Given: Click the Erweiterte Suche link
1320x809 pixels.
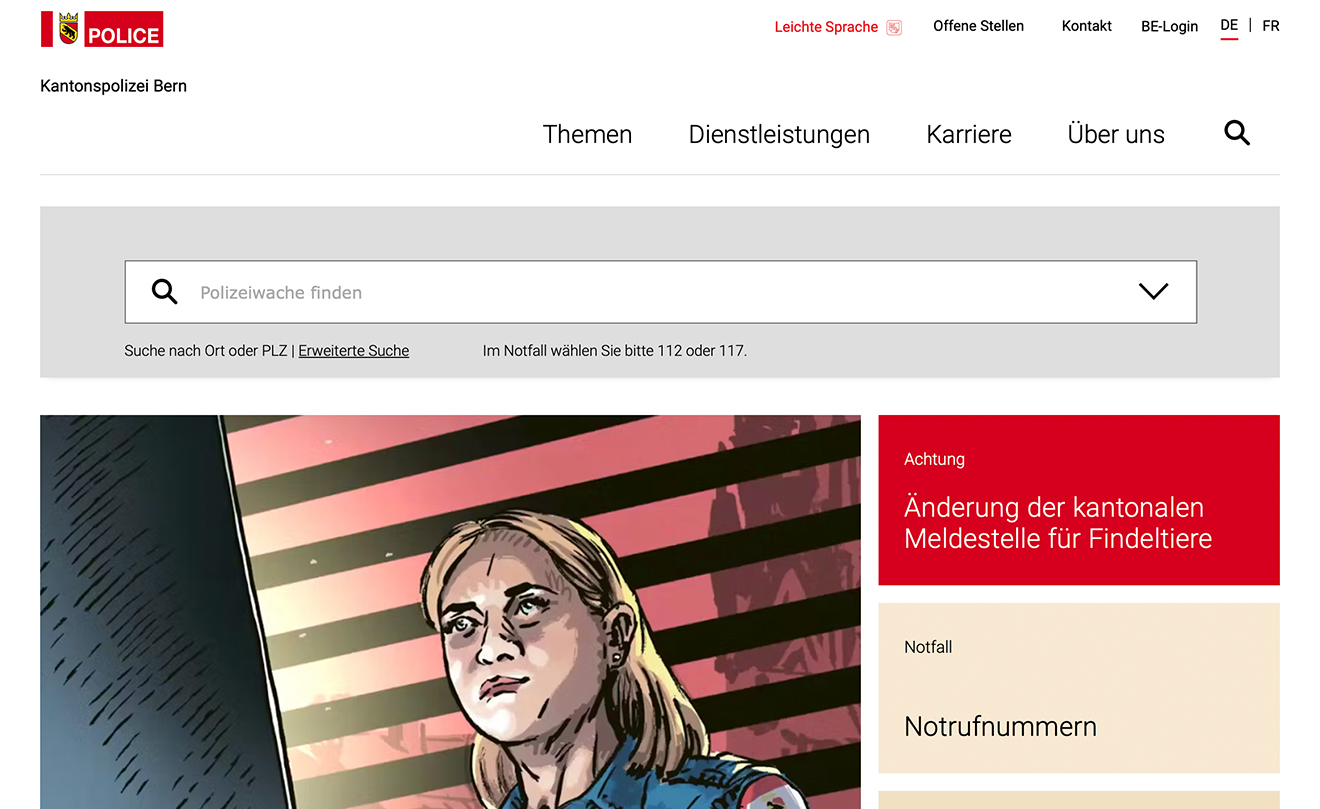Looking at the screenshot, I should [x=354, y=351].
